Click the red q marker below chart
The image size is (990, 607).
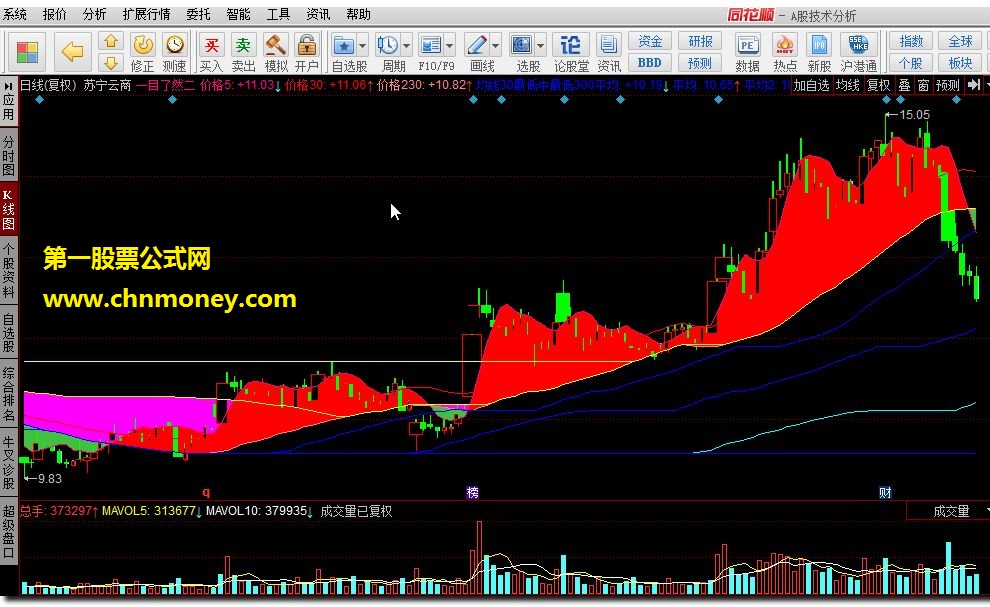pyautogui.click(x=206, y=492)
